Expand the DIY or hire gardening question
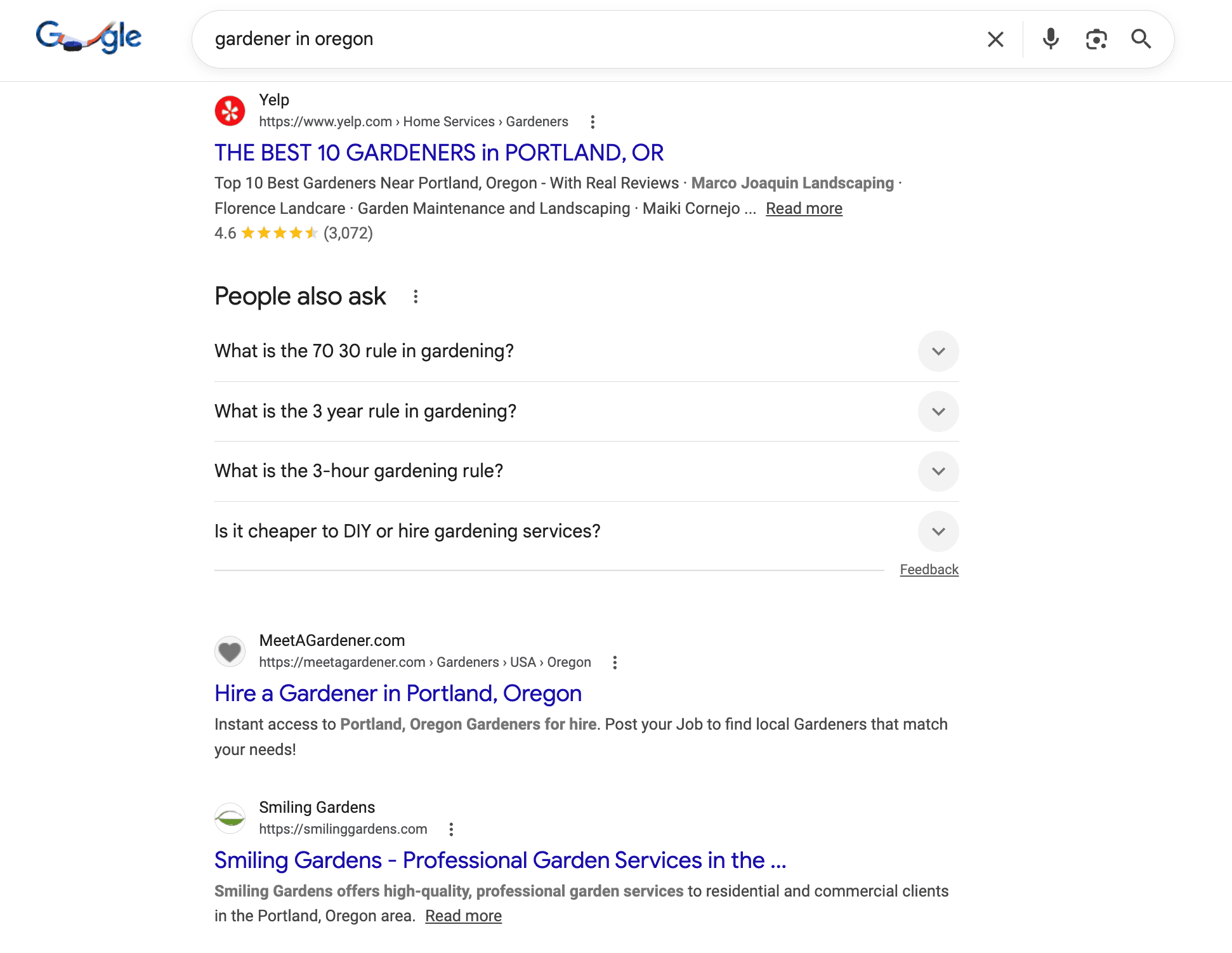 click(938, 532)
